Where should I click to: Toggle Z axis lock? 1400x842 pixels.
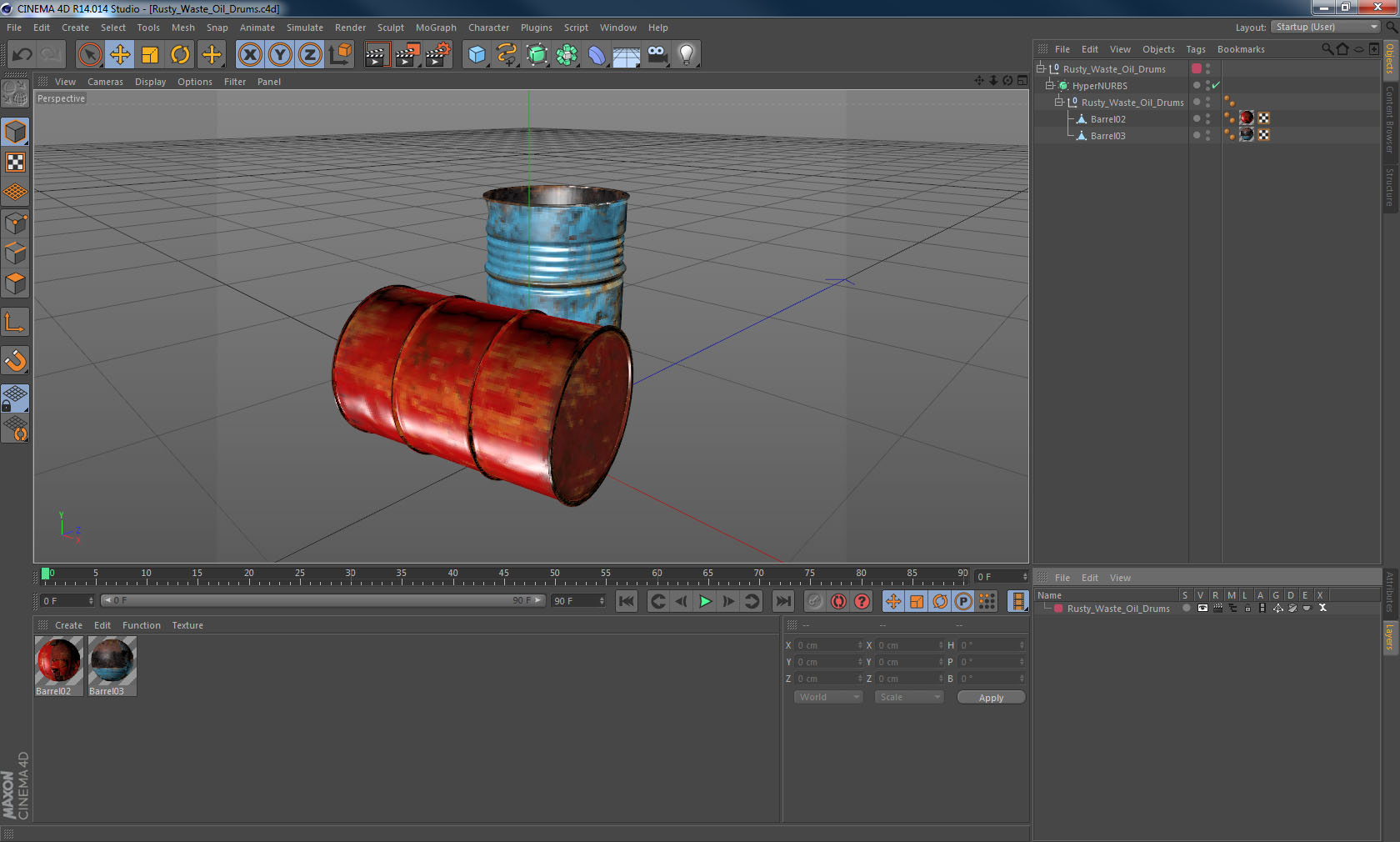tap(310, 55)
